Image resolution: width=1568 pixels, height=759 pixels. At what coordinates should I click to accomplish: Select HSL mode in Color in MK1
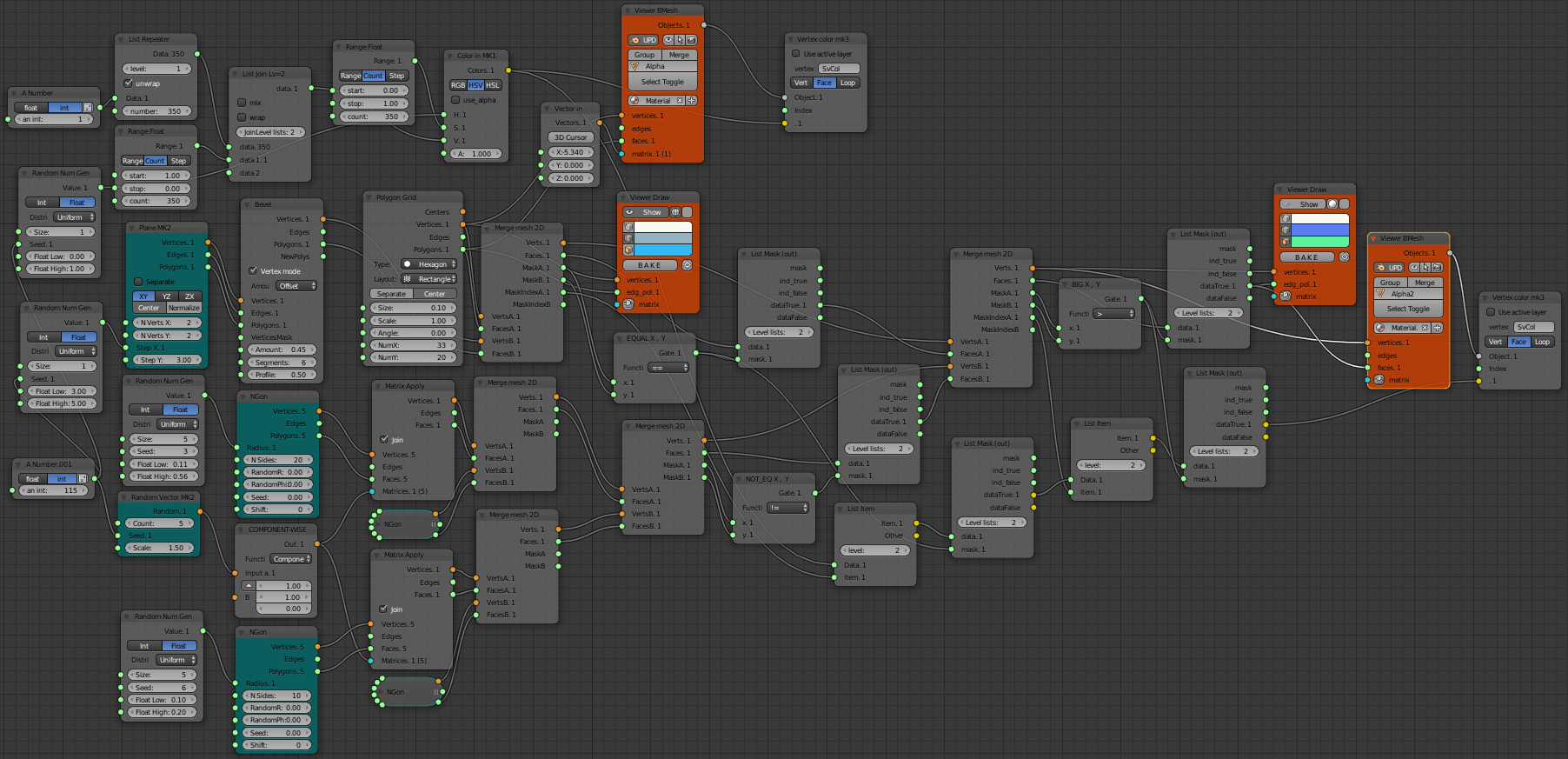click(x=493, y=85)
